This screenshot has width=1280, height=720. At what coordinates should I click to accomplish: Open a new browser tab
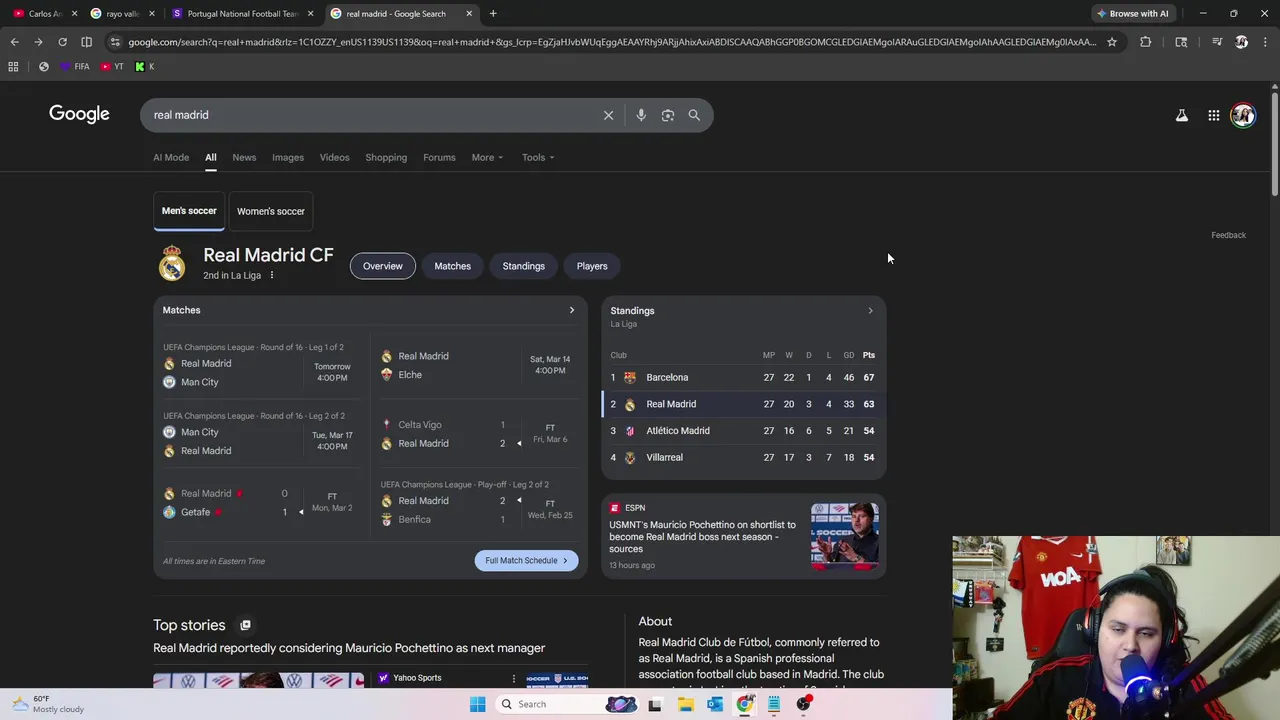tap(493, 13)
